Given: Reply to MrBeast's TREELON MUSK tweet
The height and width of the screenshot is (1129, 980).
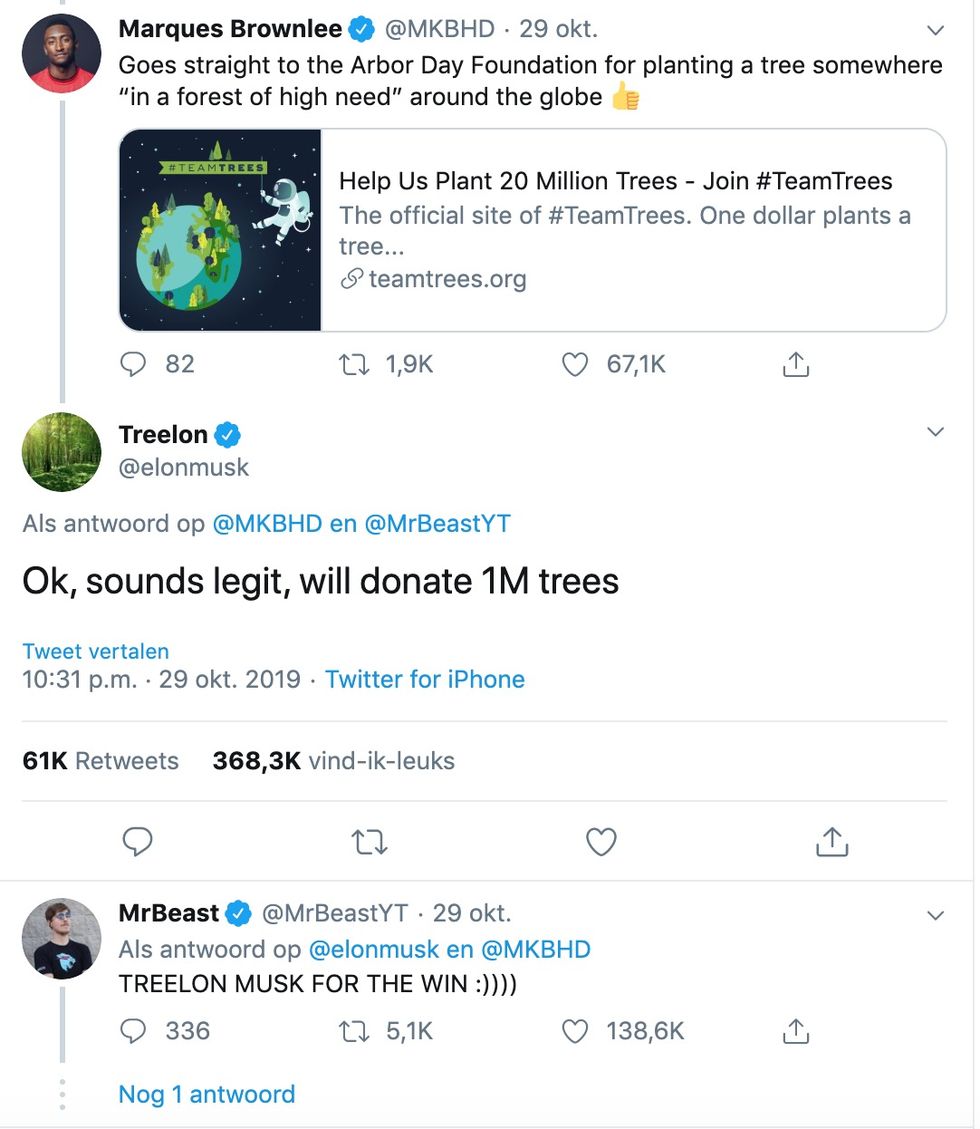Looking at the screenshot, I should (133, 1031).
